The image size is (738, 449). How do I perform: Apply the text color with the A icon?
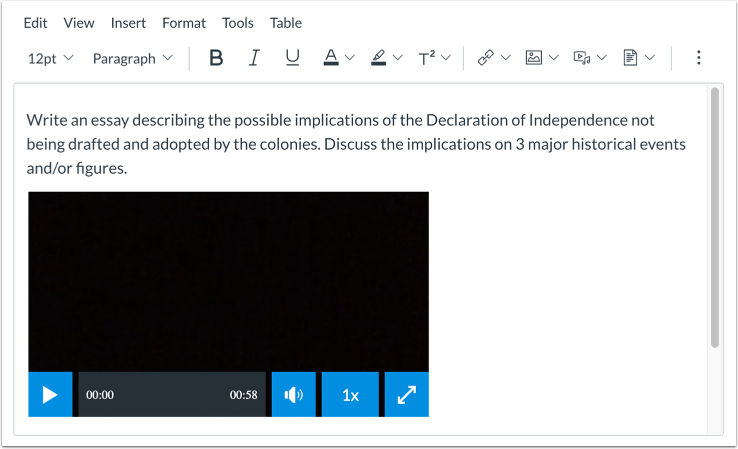coord(331,57)
